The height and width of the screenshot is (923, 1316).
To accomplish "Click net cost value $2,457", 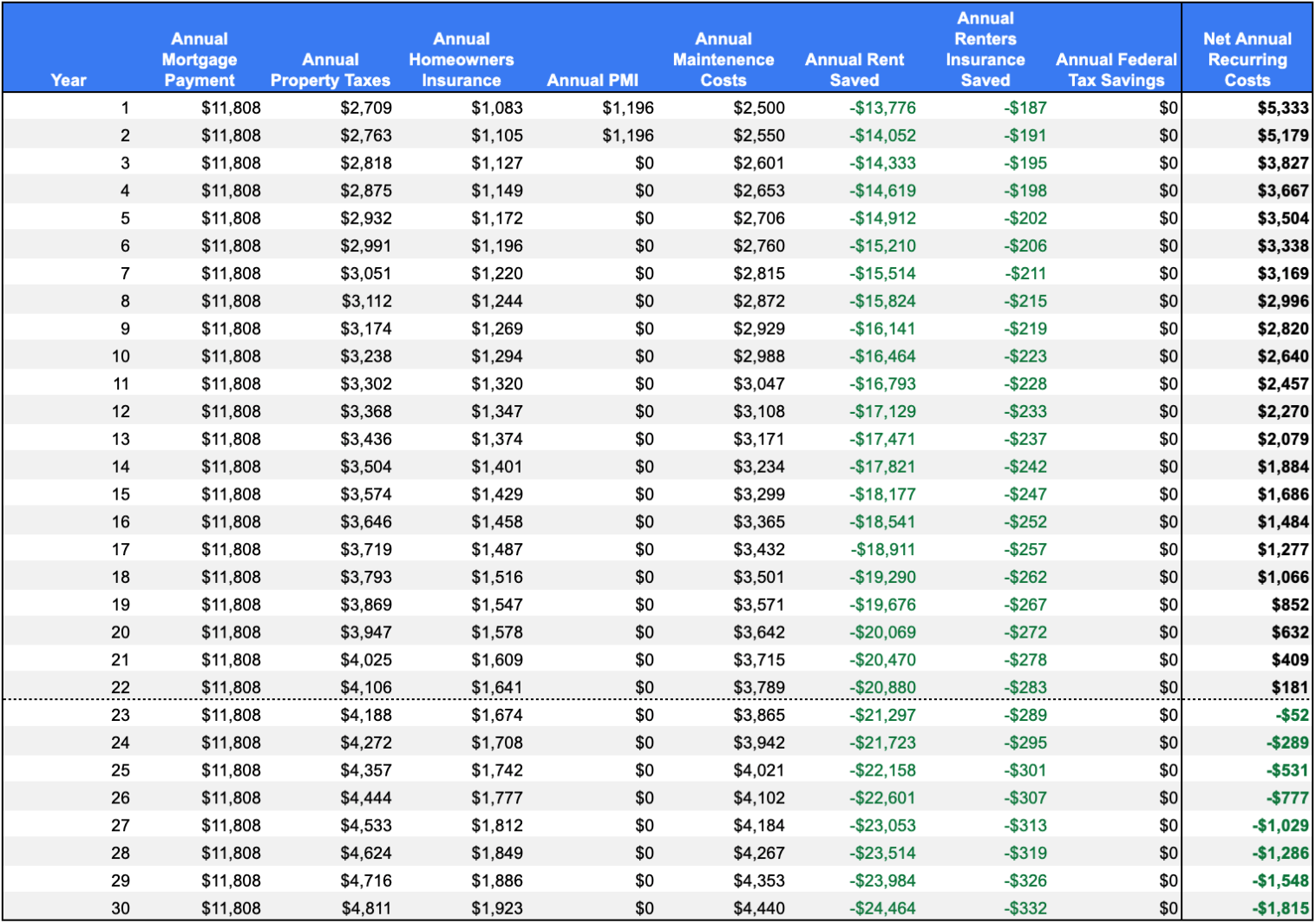I will coord(1283,384).
